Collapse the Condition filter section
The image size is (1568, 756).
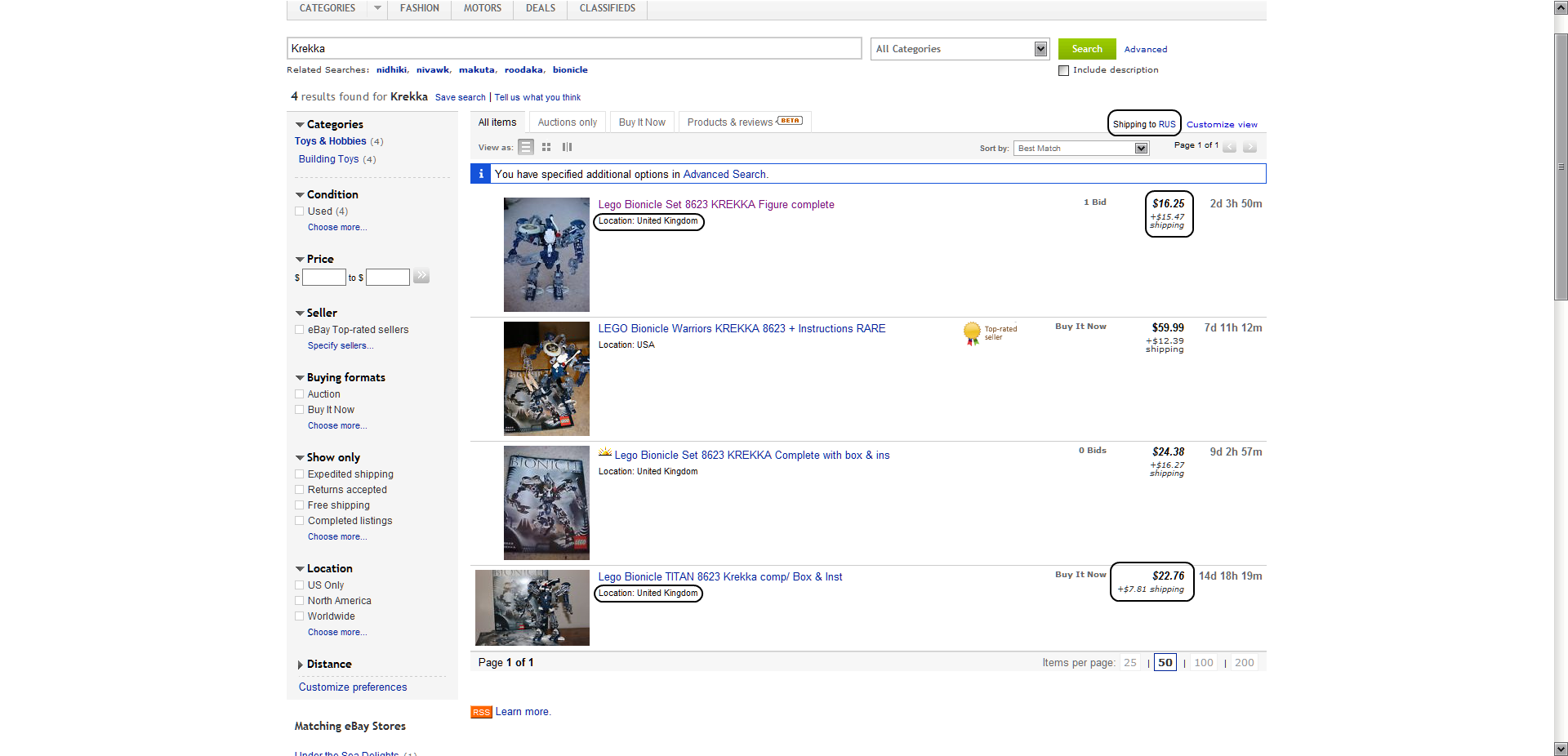300,195
